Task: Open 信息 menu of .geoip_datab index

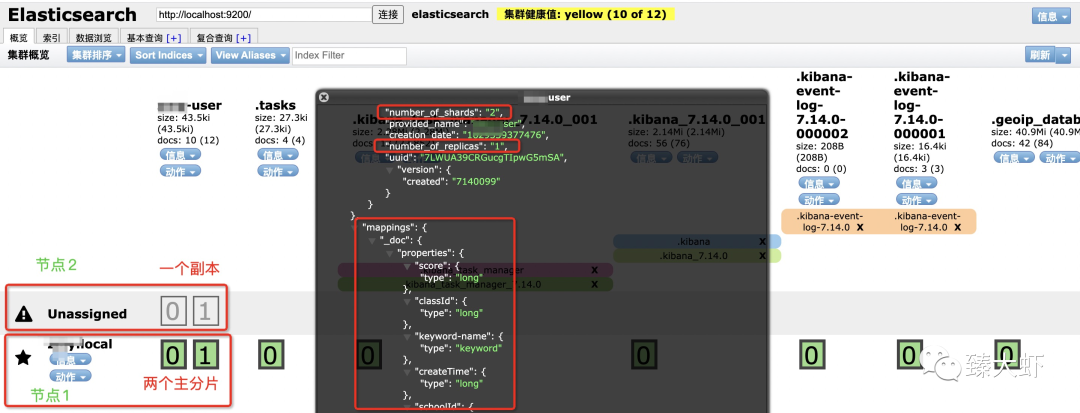Action: [1014, 158]
